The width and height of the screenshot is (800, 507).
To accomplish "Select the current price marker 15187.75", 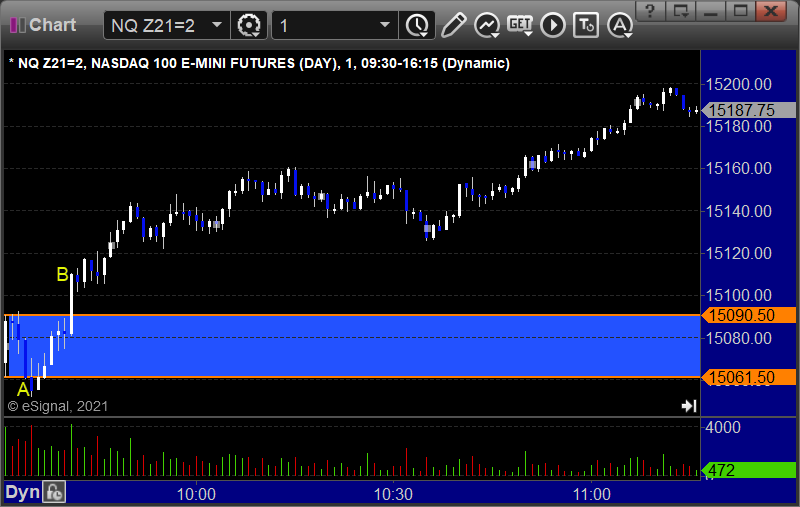I will 748,110.
